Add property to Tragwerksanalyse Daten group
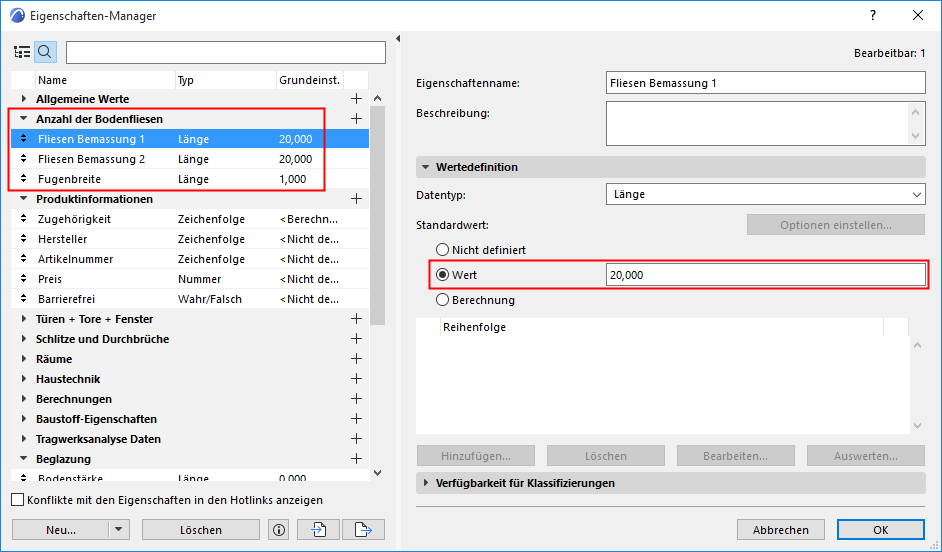The height and width of the screenshot is (552, 942). [356, 439]
